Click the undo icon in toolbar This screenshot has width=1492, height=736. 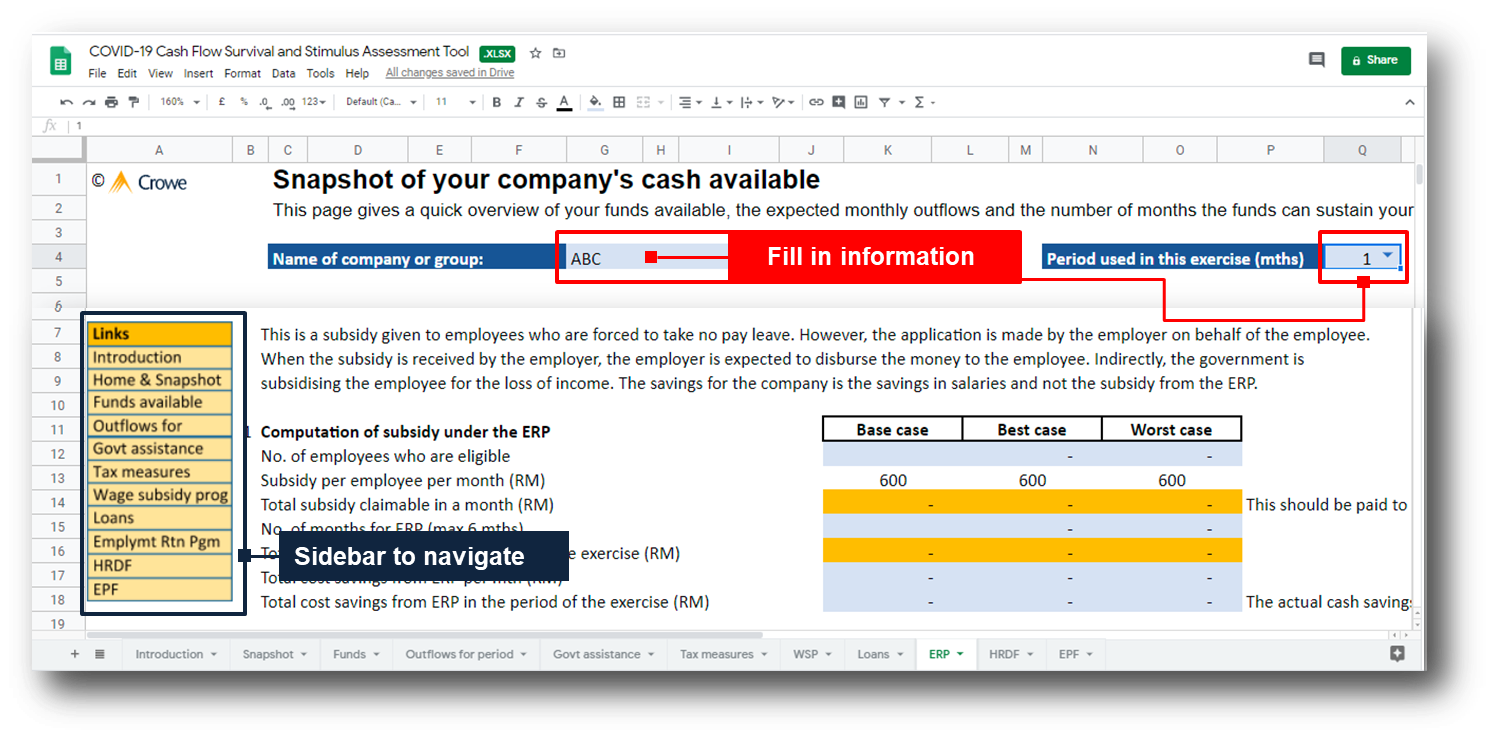click(66, 102)
